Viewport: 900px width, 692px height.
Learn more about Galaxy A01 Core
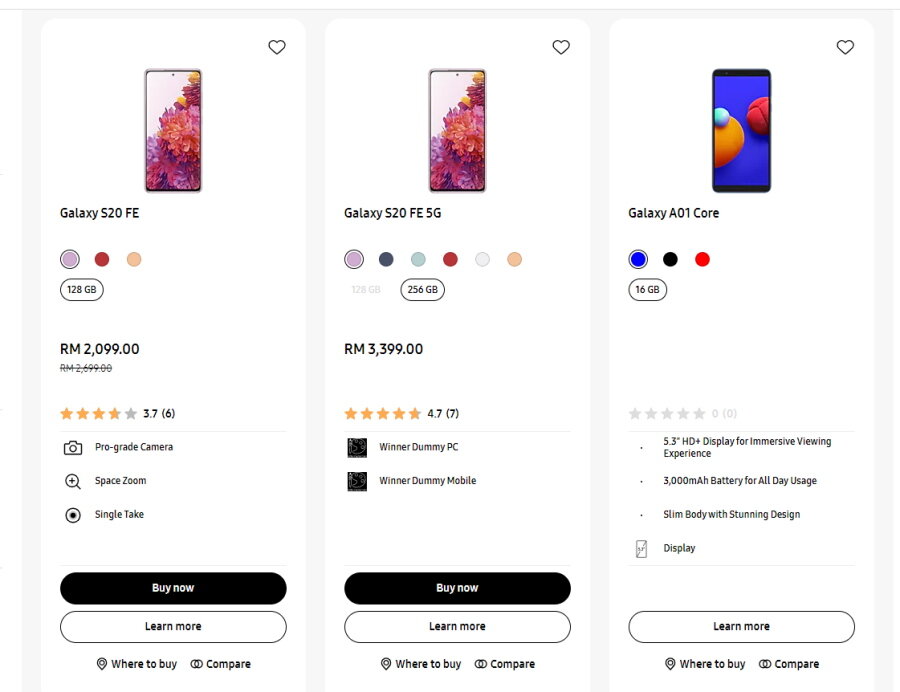click(741, 627)
